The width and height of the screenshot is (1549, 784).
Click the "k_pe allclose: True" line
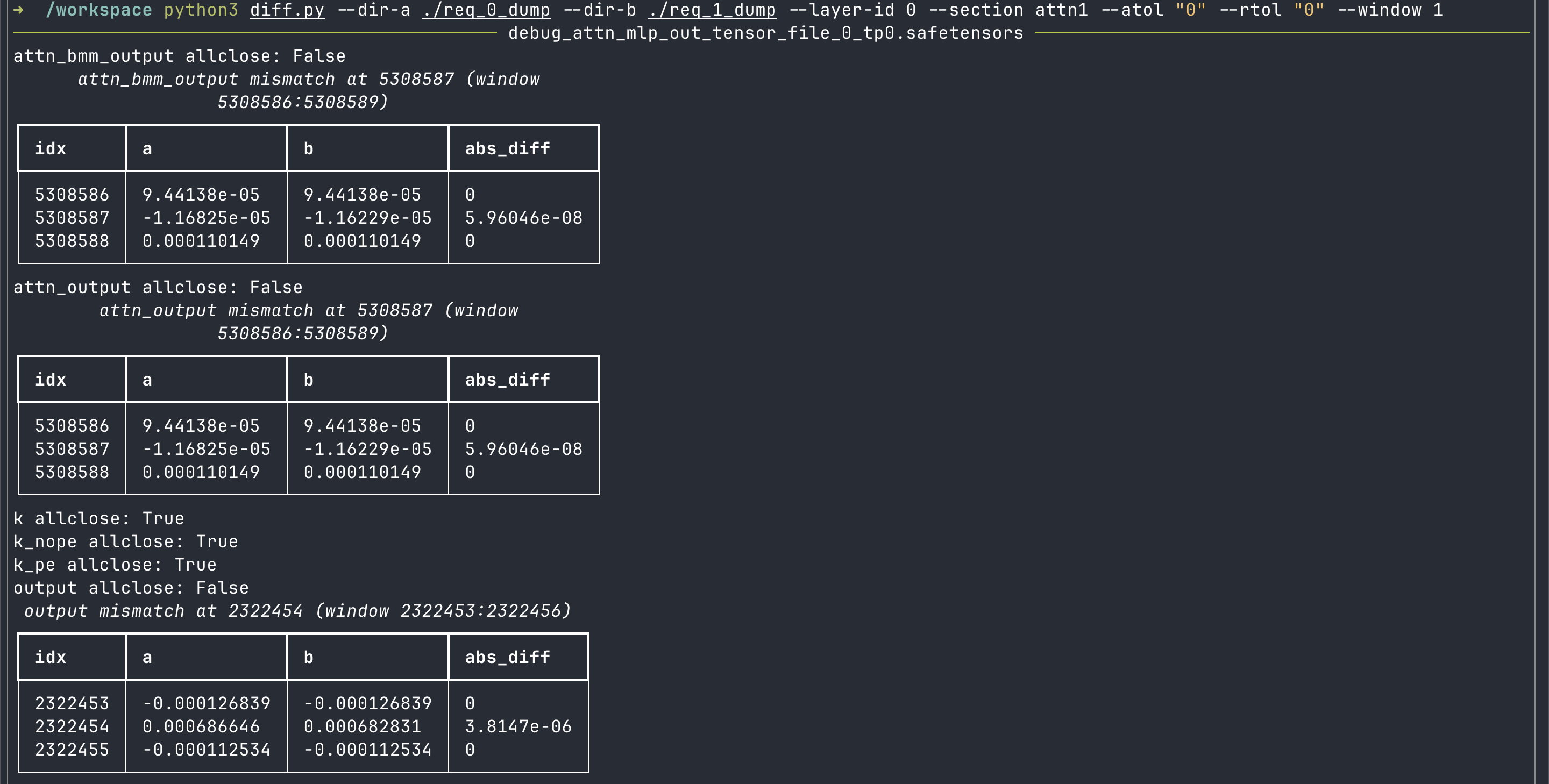pyautogui.click(x=115, y=565)
